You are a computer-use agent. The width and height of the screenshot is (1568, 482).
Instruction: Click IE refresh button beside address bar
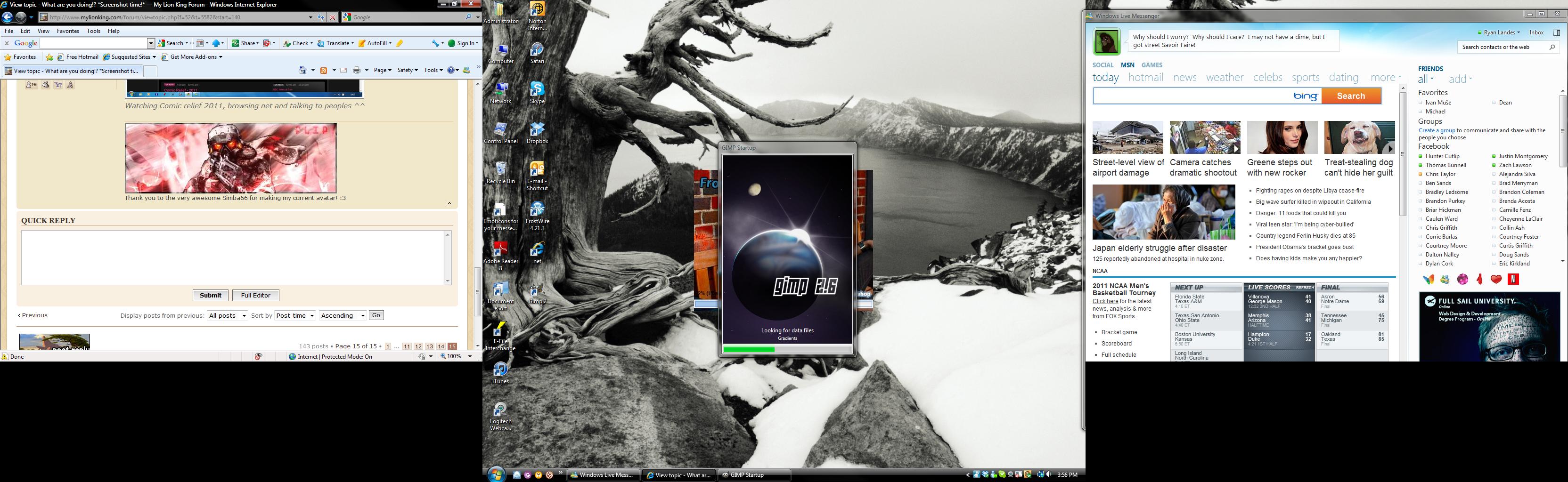tap(321, 17)
